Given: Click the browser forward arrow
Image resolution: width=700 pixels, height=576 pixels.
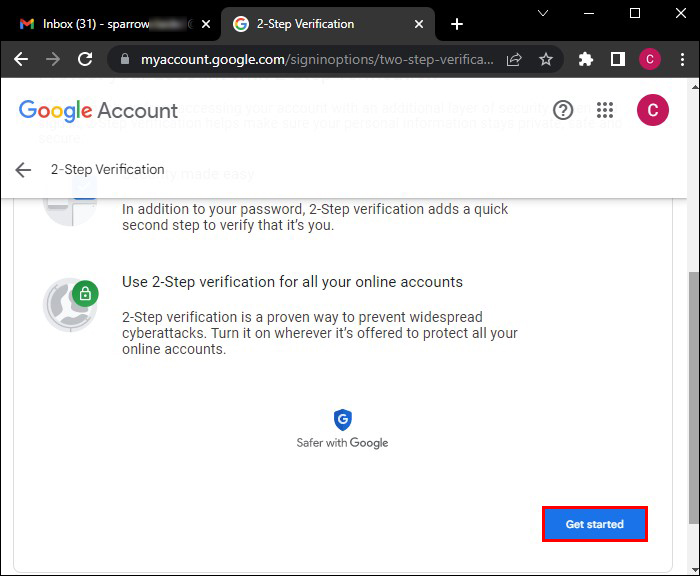Looking at the screenshot, I should point(53,59).
